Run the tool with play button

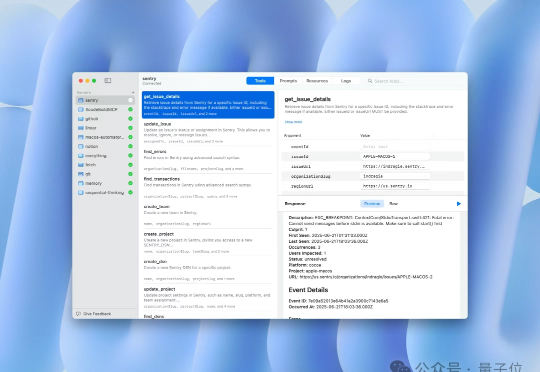tap(458, 204)
